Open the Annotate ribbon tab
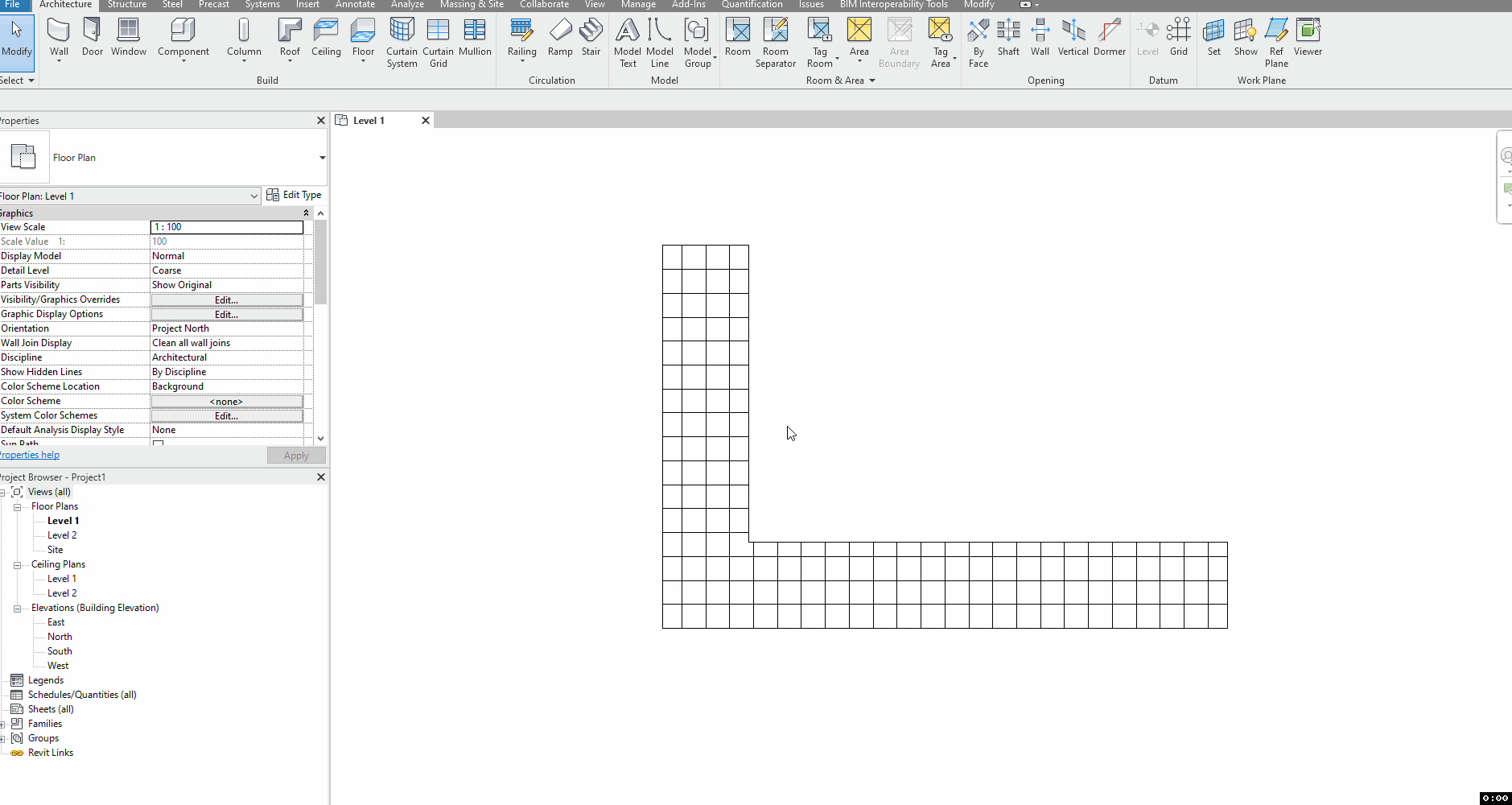The image size is (1512, 805). point(355,5)
